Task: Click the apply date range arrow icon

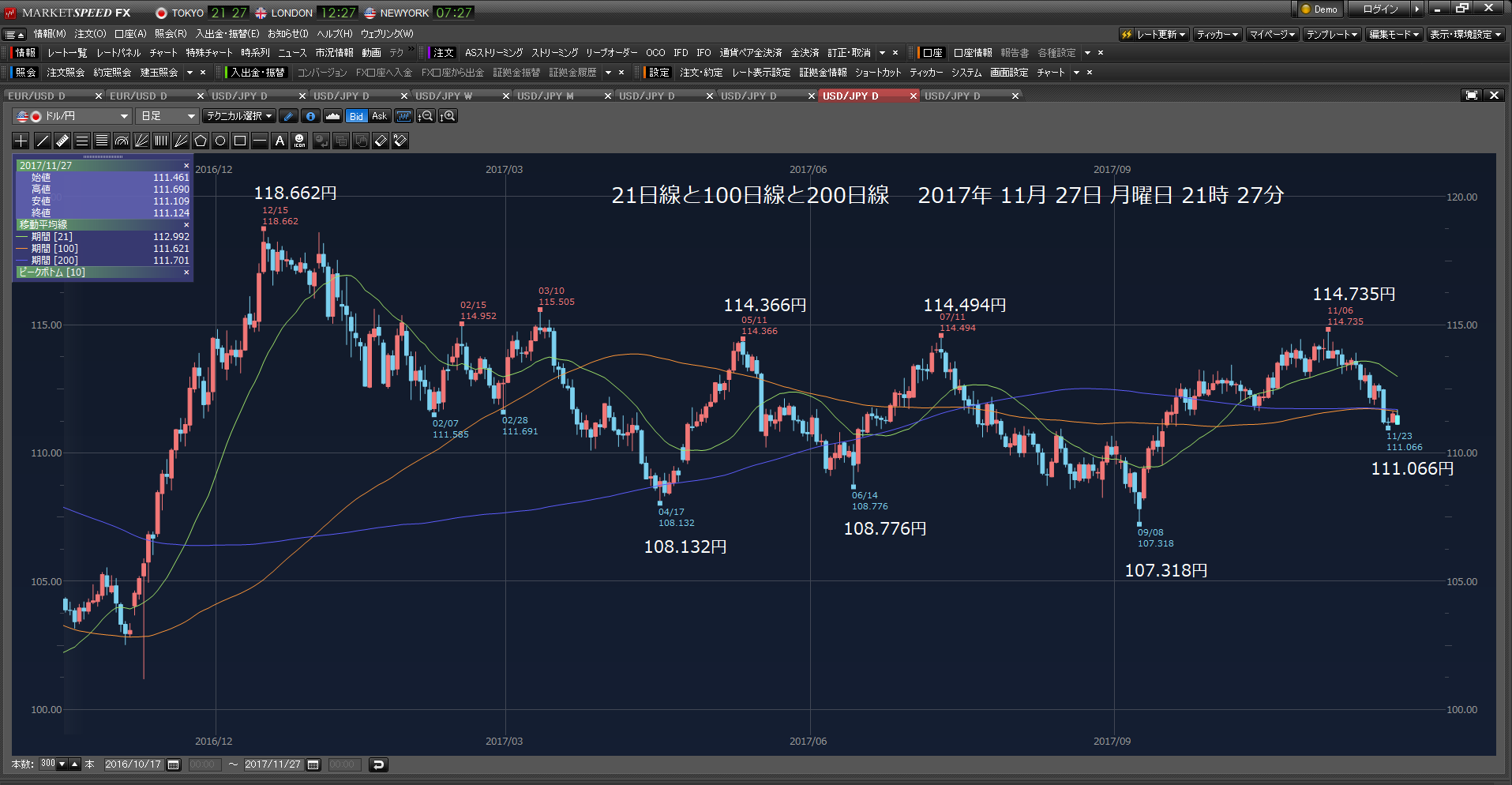Action: 378,764
